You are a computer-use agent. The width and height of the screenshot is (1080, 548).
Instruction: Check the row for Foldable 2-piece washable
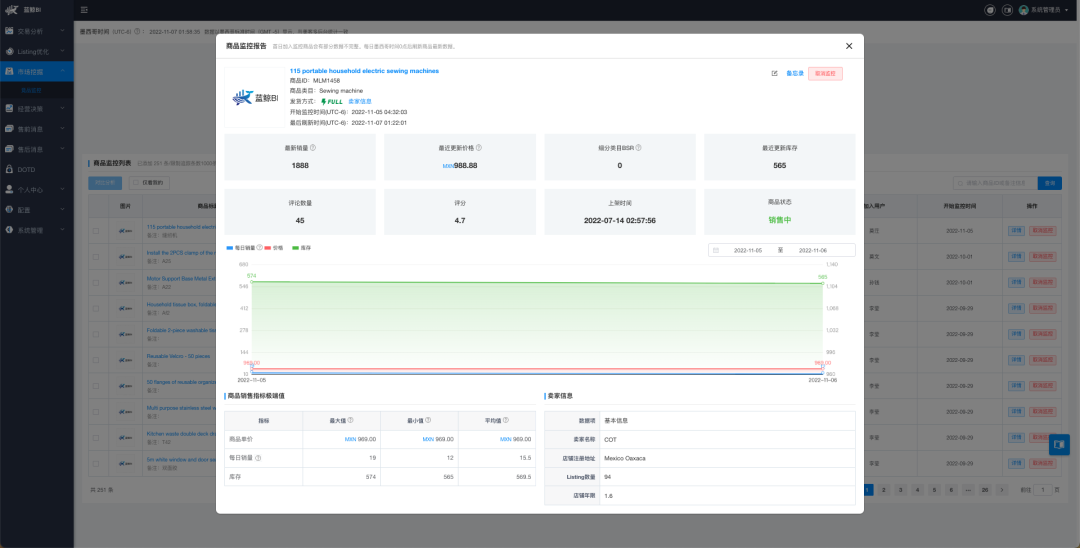coord(96,334)
